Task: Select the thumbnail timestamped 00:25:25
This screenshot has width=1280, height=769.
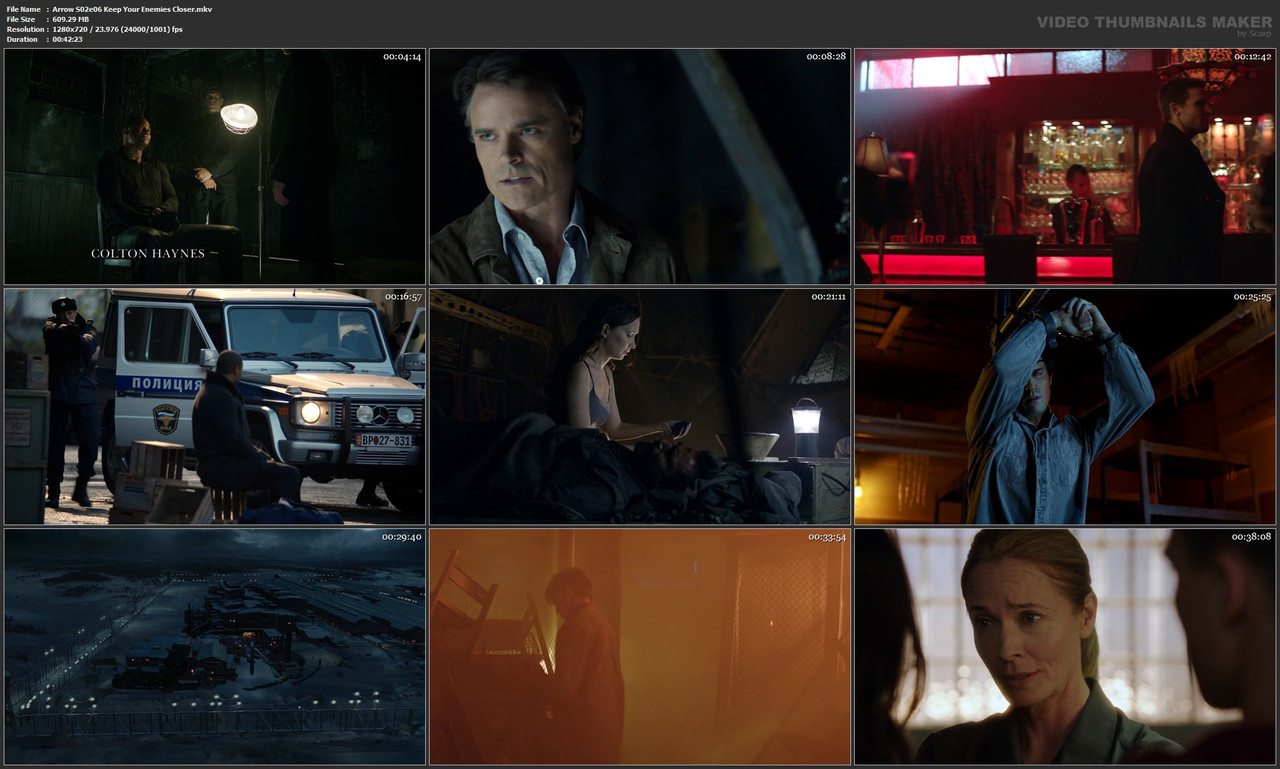Action: [1065, 406]
